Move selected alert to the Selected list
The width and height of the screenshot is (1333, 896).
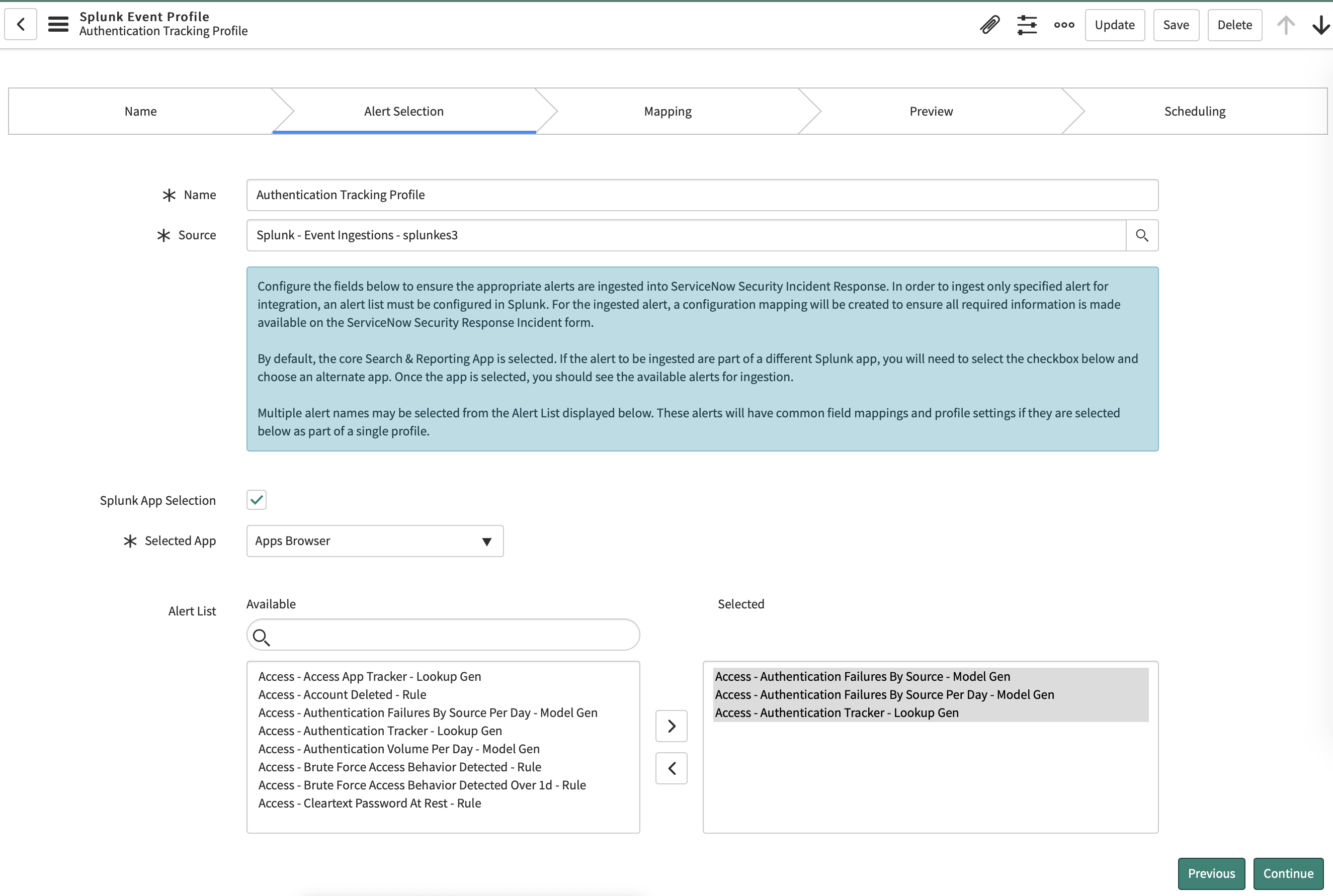pos(671,726)
